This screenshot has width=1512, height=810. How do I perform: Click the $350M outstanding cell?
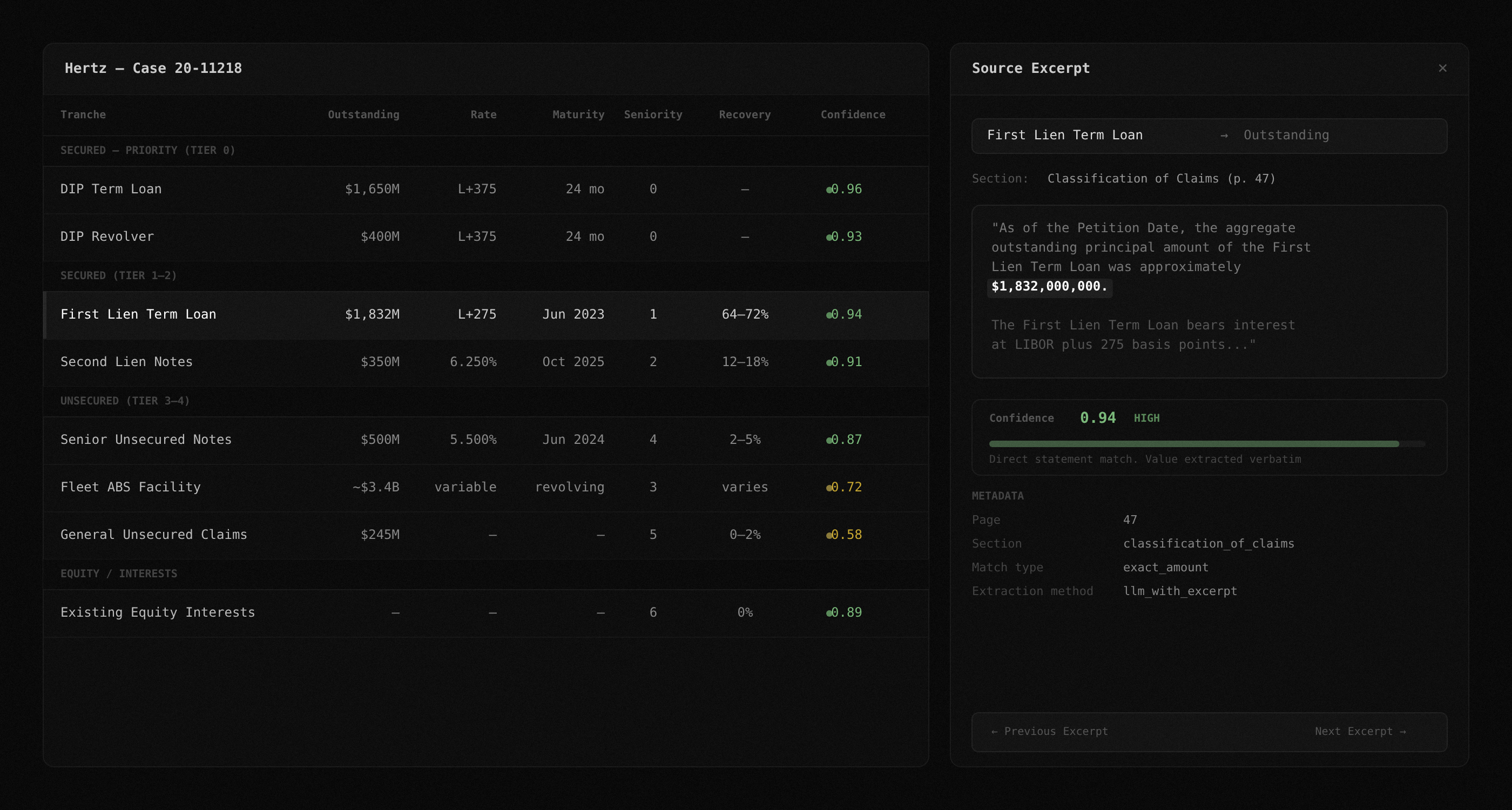(x=380, y=362)
